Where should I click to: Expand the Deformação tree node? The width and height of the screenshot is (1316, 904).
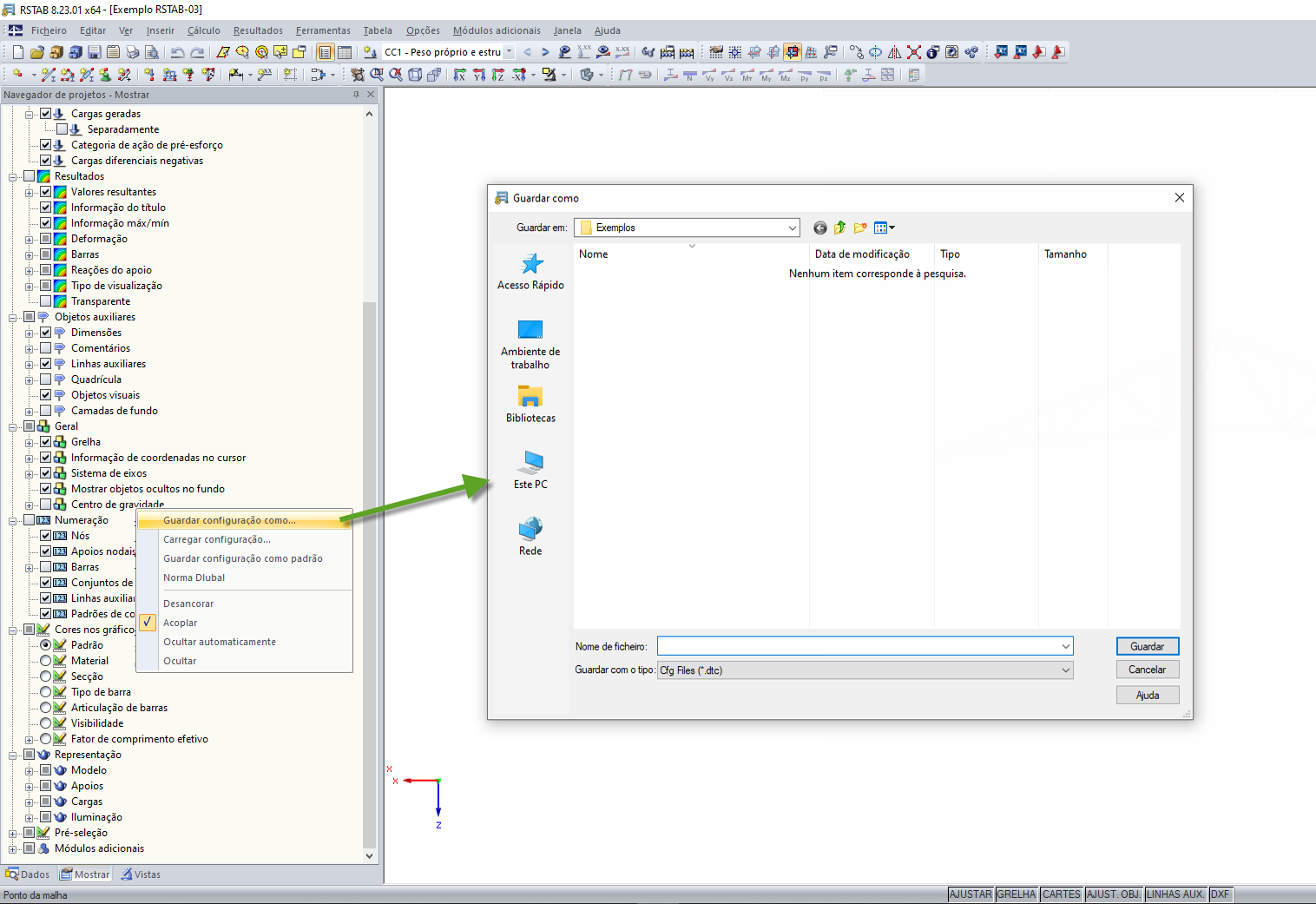click(30, 239)
